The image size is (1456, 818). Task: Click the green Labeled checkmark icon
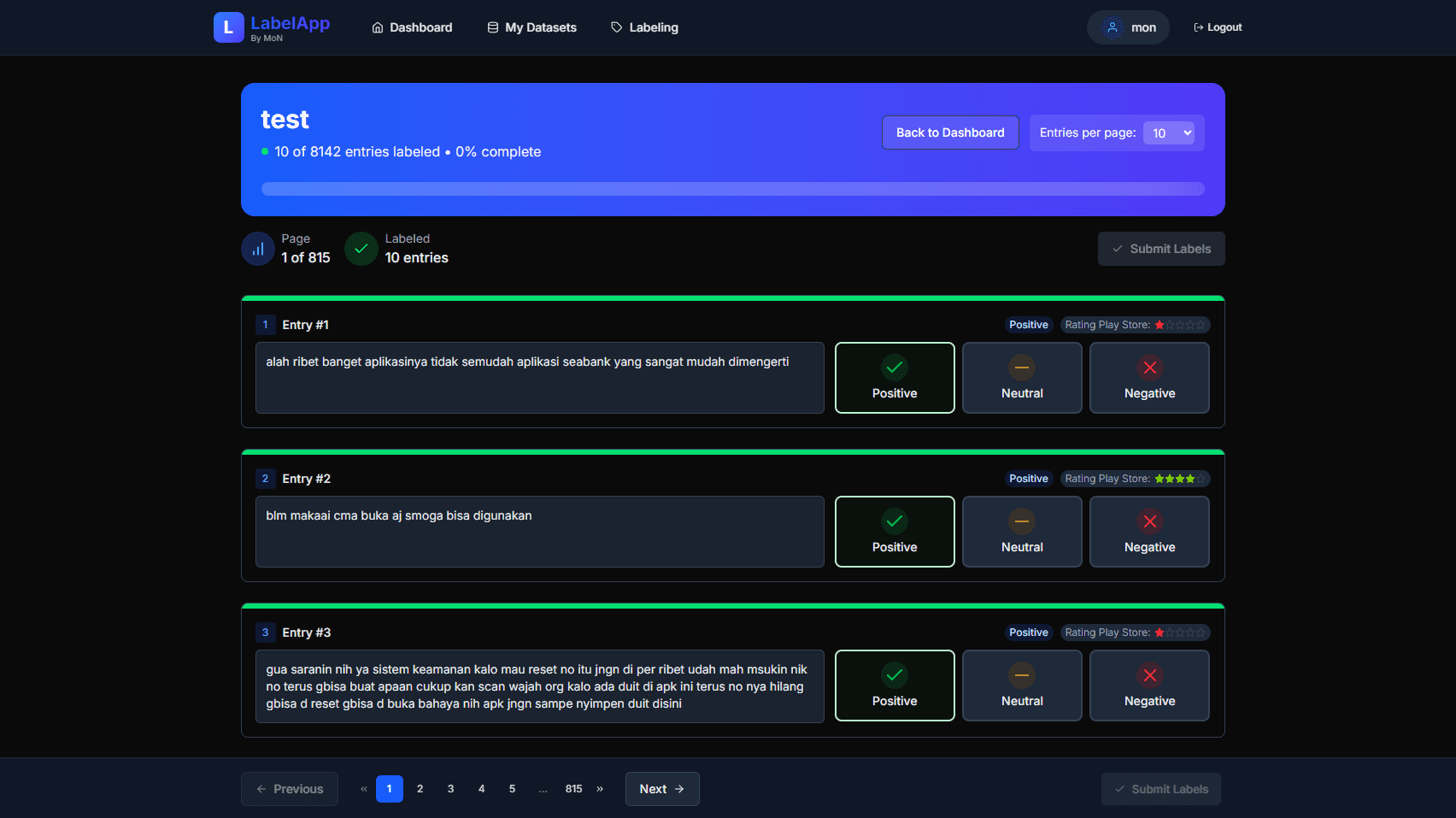(361, 248)
